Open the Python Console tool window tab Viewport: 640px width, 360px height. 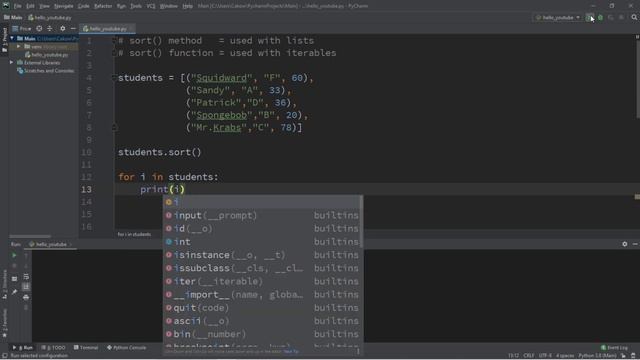click(127, 348)
